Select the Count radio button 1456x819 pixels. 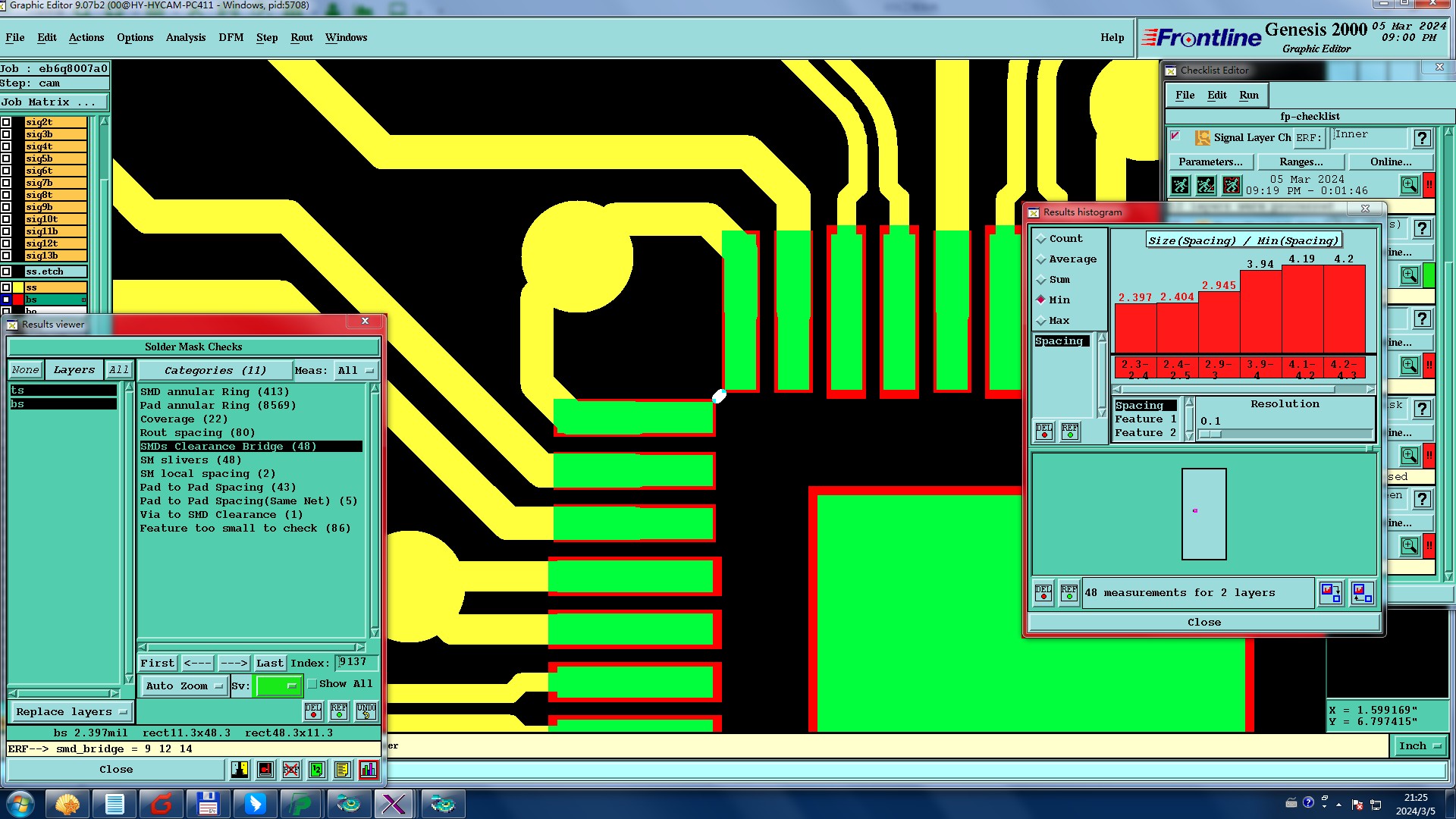(1041, 239)
